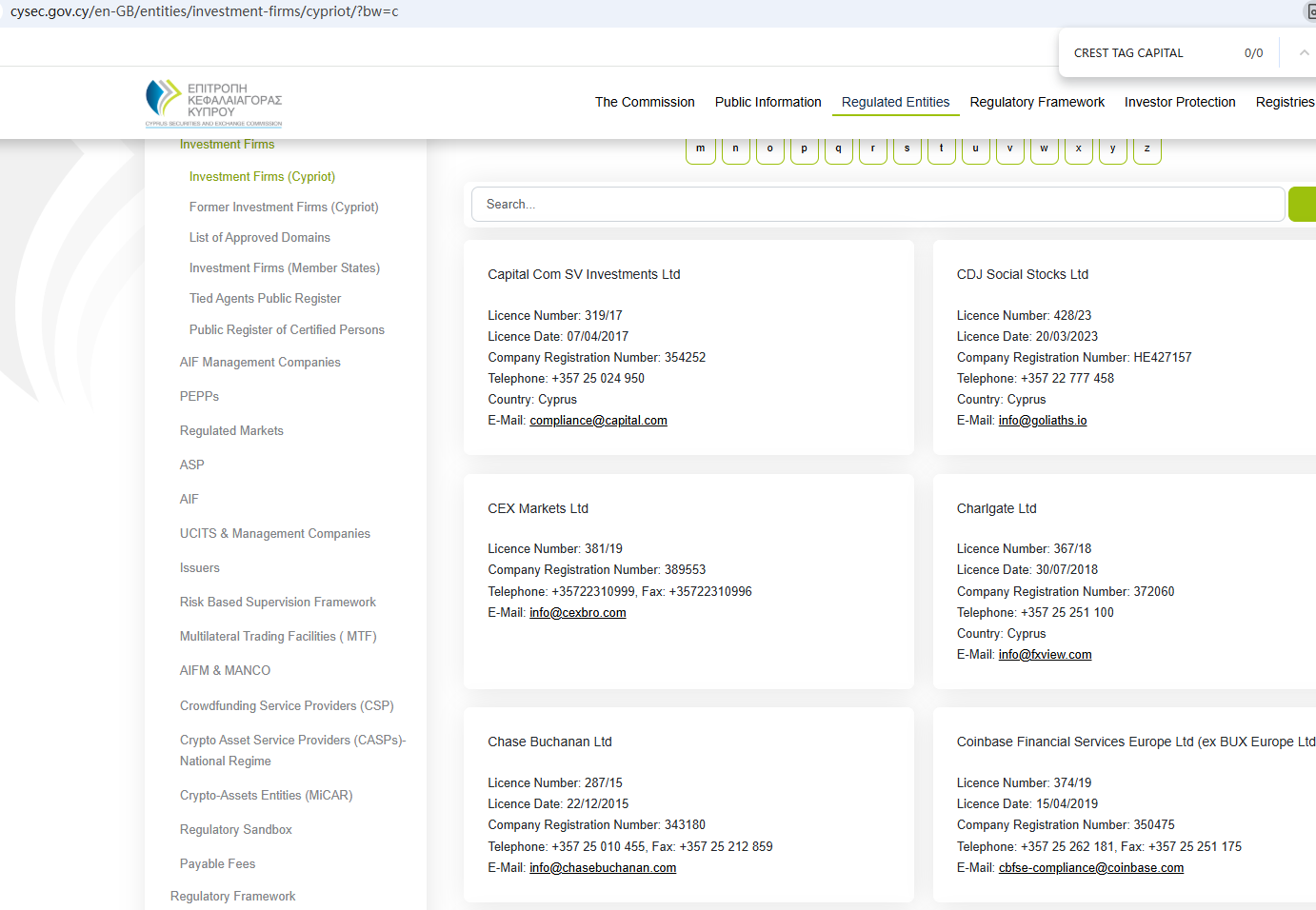1316x910 pixels.
Task: Click in the Search firms field
Action: 876,205
